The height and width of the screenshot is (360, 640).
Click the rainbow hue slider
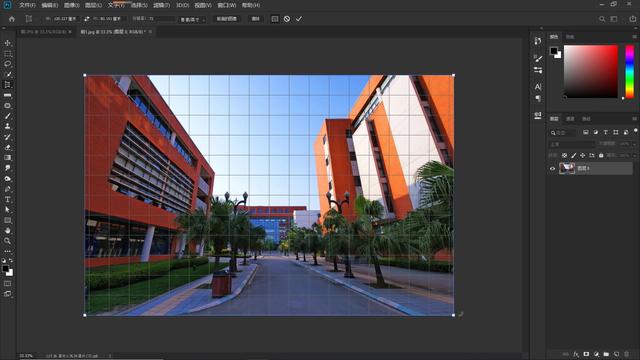pos(630,71)
